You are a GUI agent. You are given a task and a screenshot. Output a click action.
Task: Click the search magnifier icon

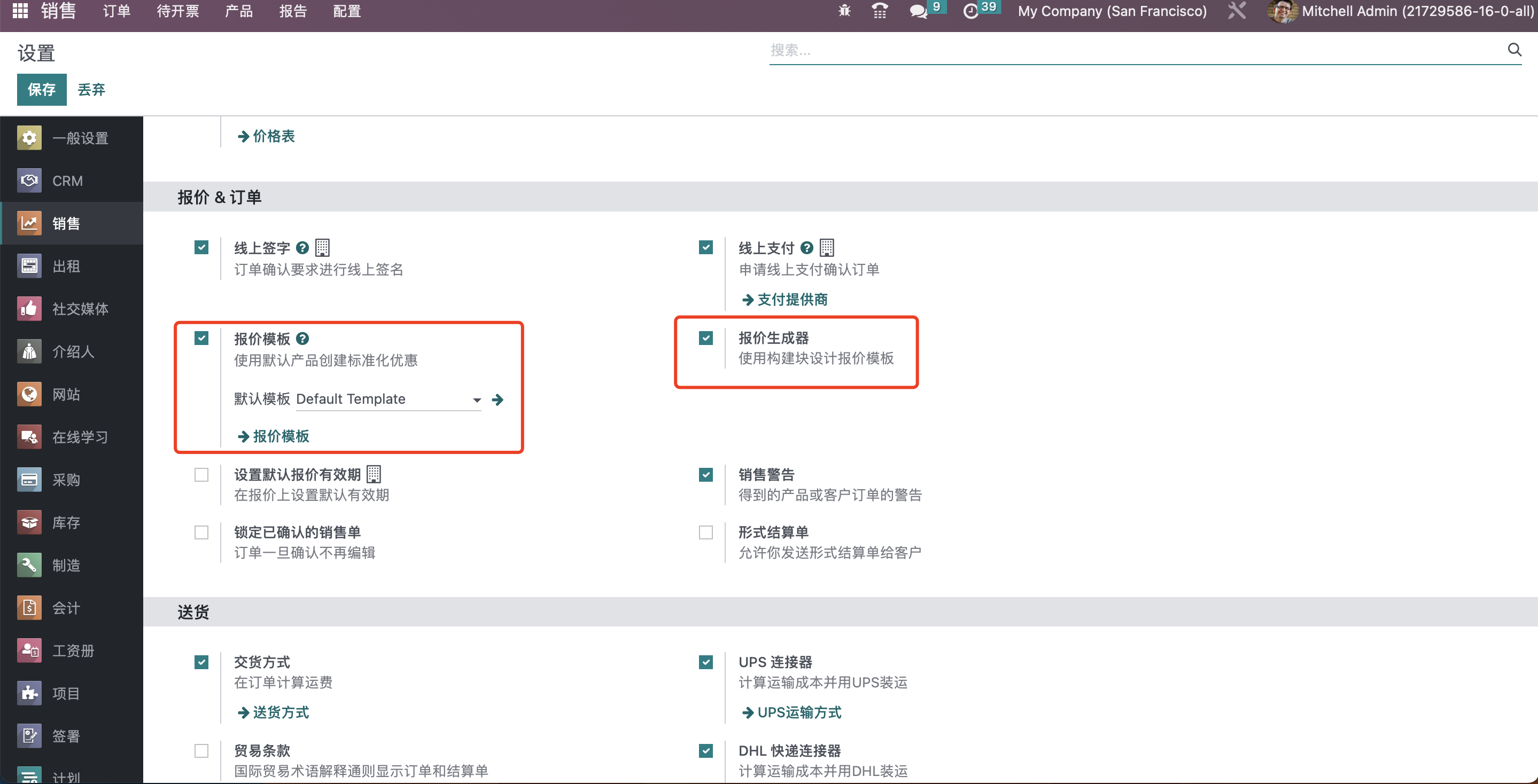coord(1514,50)
